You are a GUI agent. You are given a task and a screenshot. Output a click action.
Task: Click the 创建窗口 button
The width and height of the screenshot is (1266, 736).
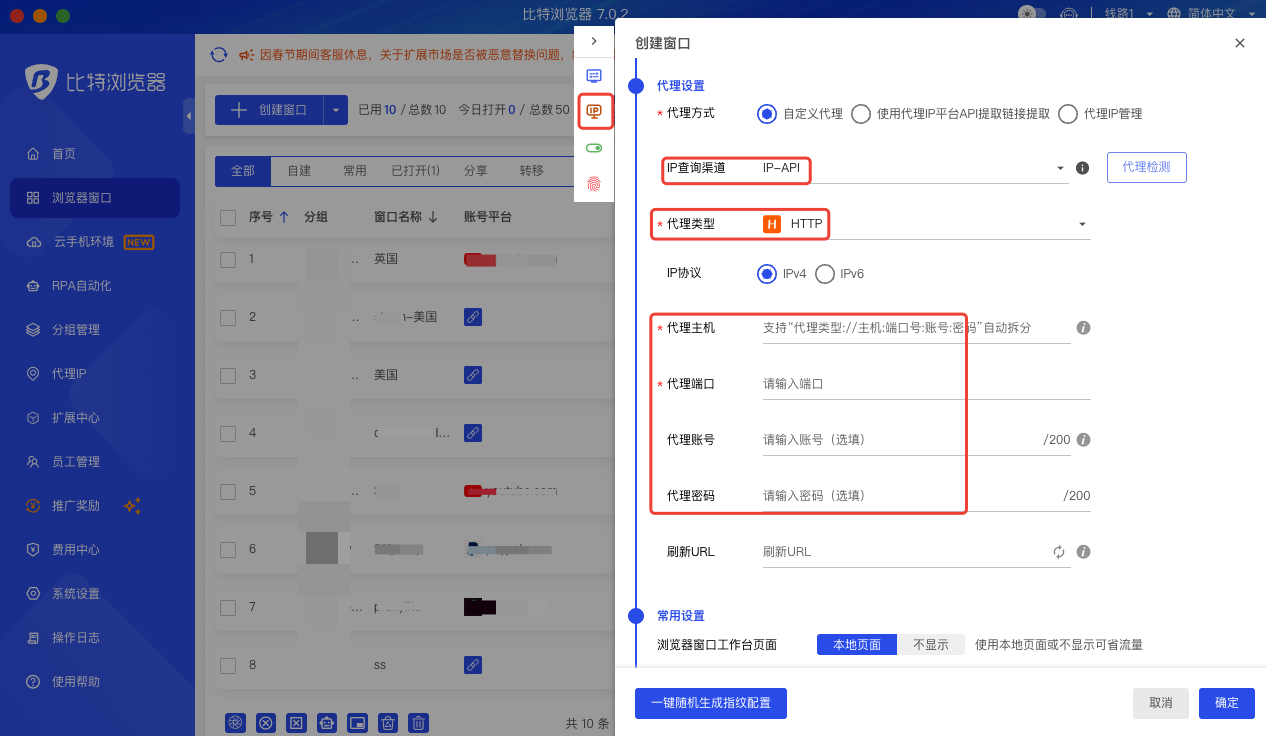pyautogui.click(x=269, y=110)
